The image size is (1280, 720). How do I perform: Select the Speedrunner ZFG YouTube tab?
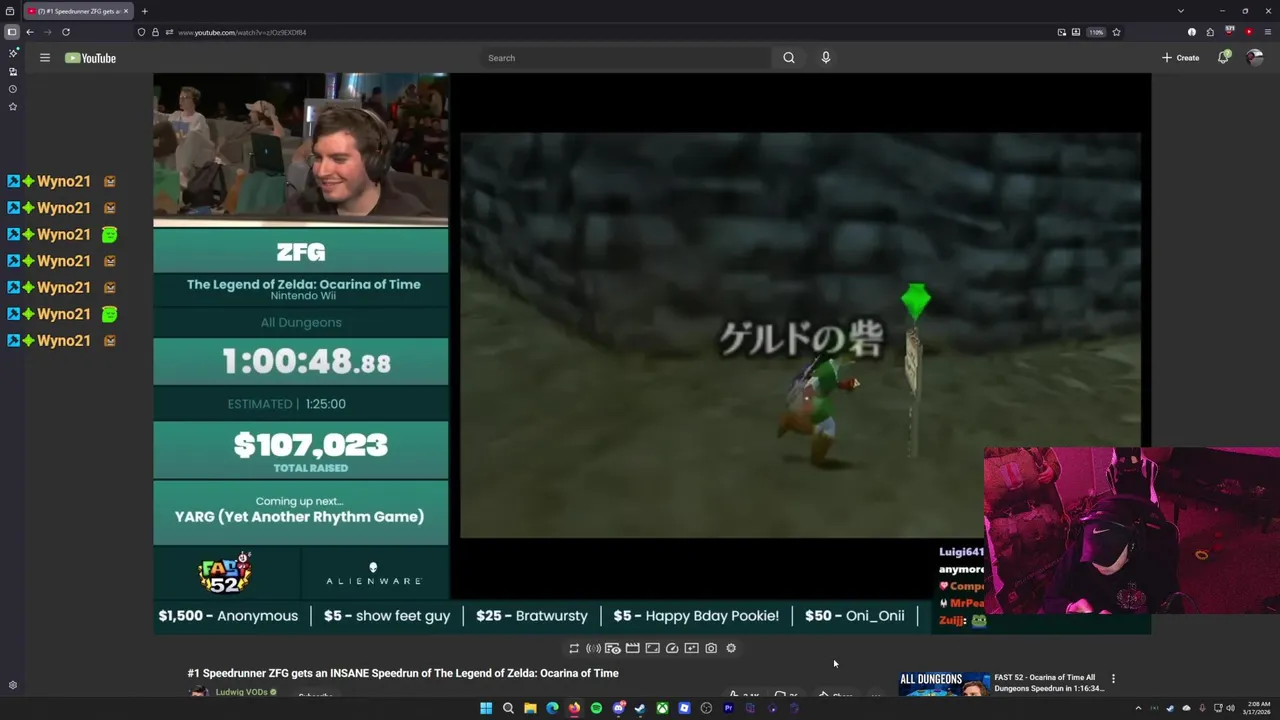[77, 11]
